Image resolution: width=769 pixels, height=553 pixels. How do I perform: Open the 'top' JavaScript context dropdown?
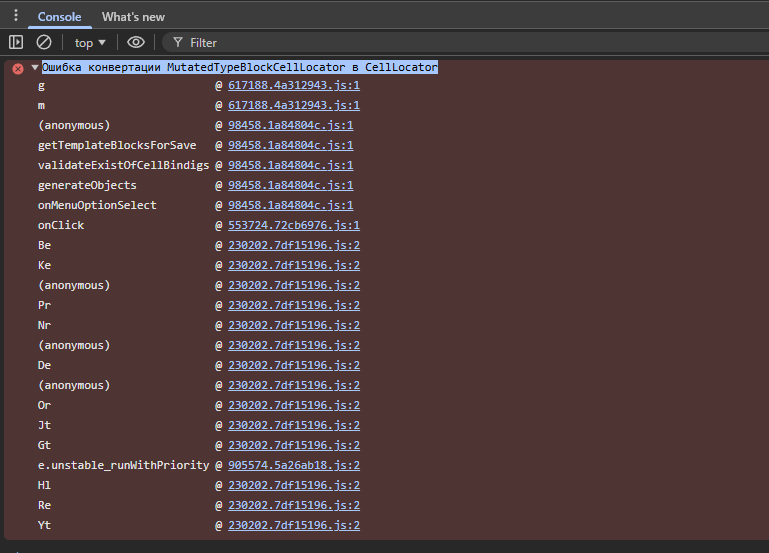[x=90, y=43]
